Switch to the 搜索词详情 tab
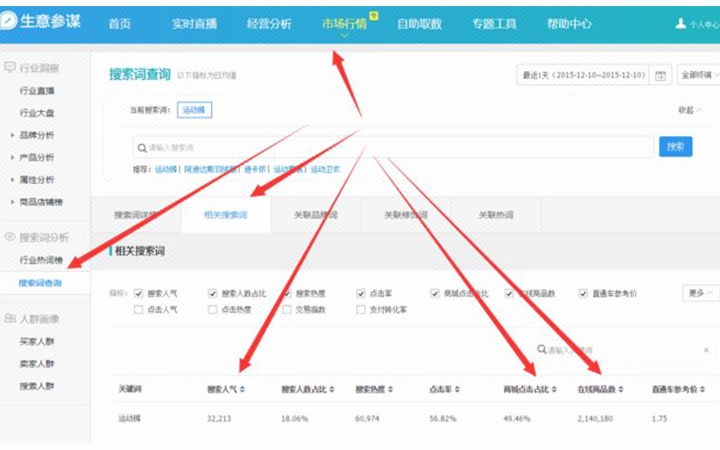The height and width of the screenshot is (450, 720). point(136,215)
